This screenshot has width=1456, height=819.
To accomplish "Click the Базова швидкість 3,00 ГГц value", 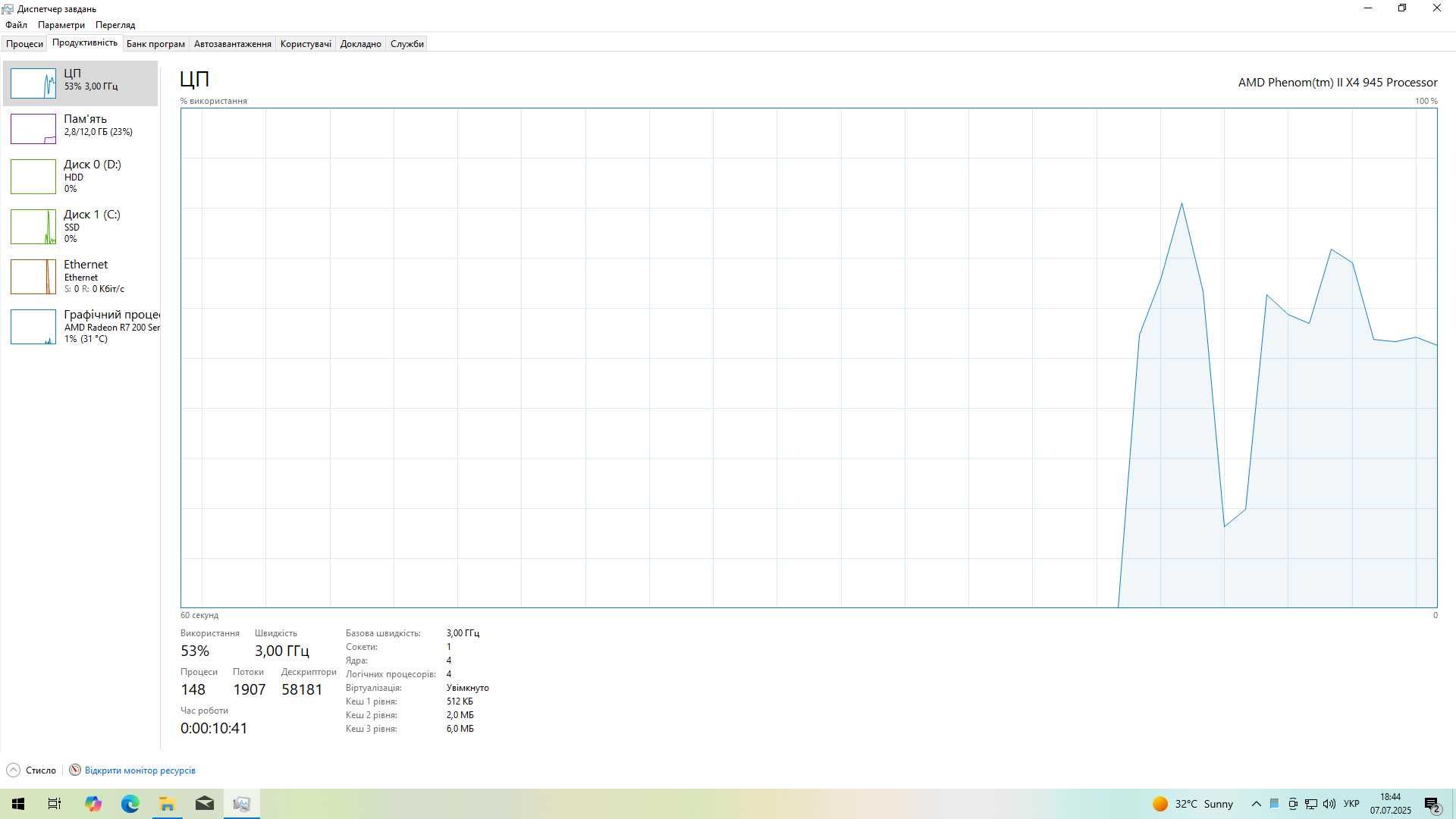I will click(463, 633).
